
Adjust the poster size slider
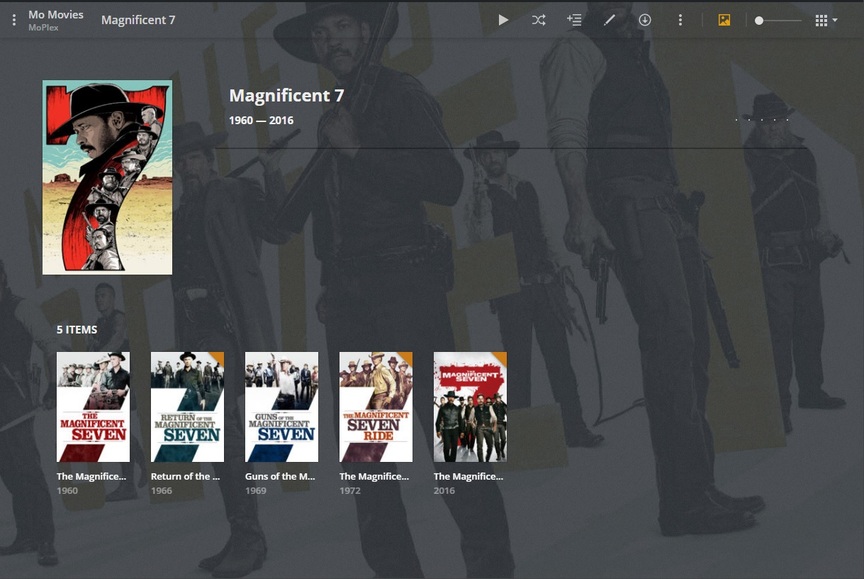(778, 20)
